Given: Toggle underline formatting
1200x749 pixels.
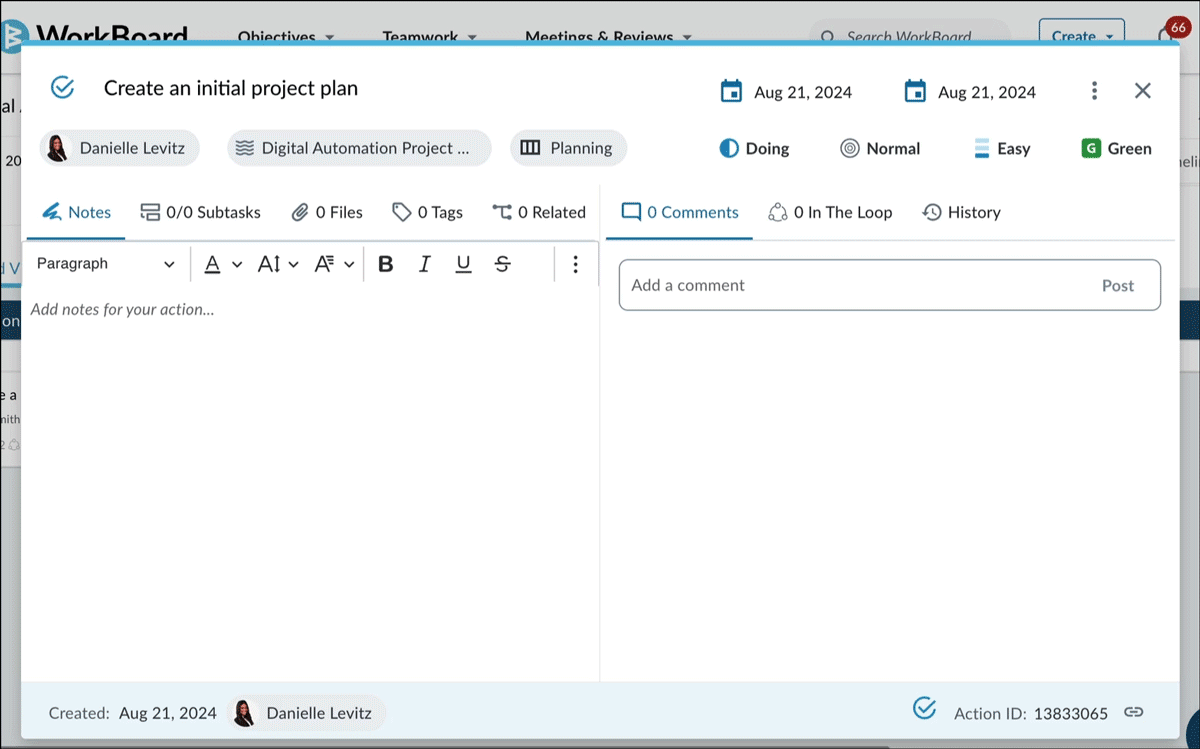Looking at the screenshot, I should pos(463,264).
